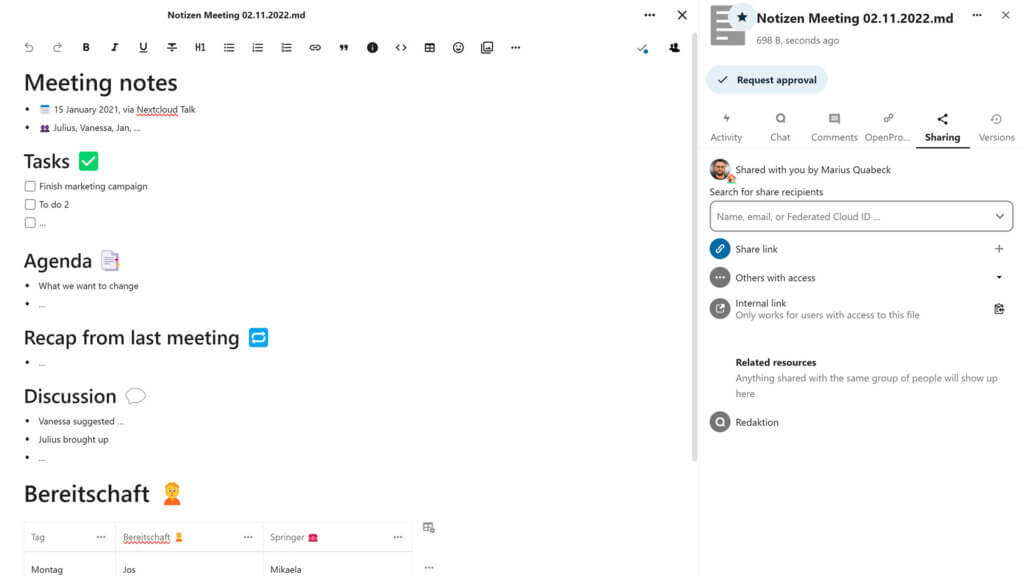Screen dimensions: 1024x576
Task: Insert a blockquote
Action: pyautogui.click(x=344, y=48)
